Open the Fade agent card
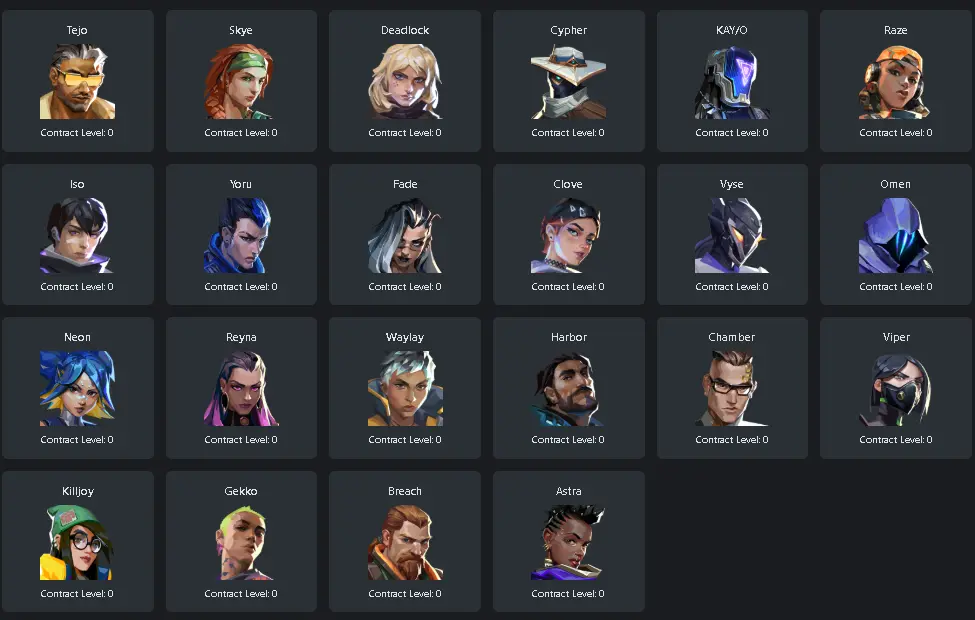This screenshot has height=620, width=975. (x=405, y=234)
